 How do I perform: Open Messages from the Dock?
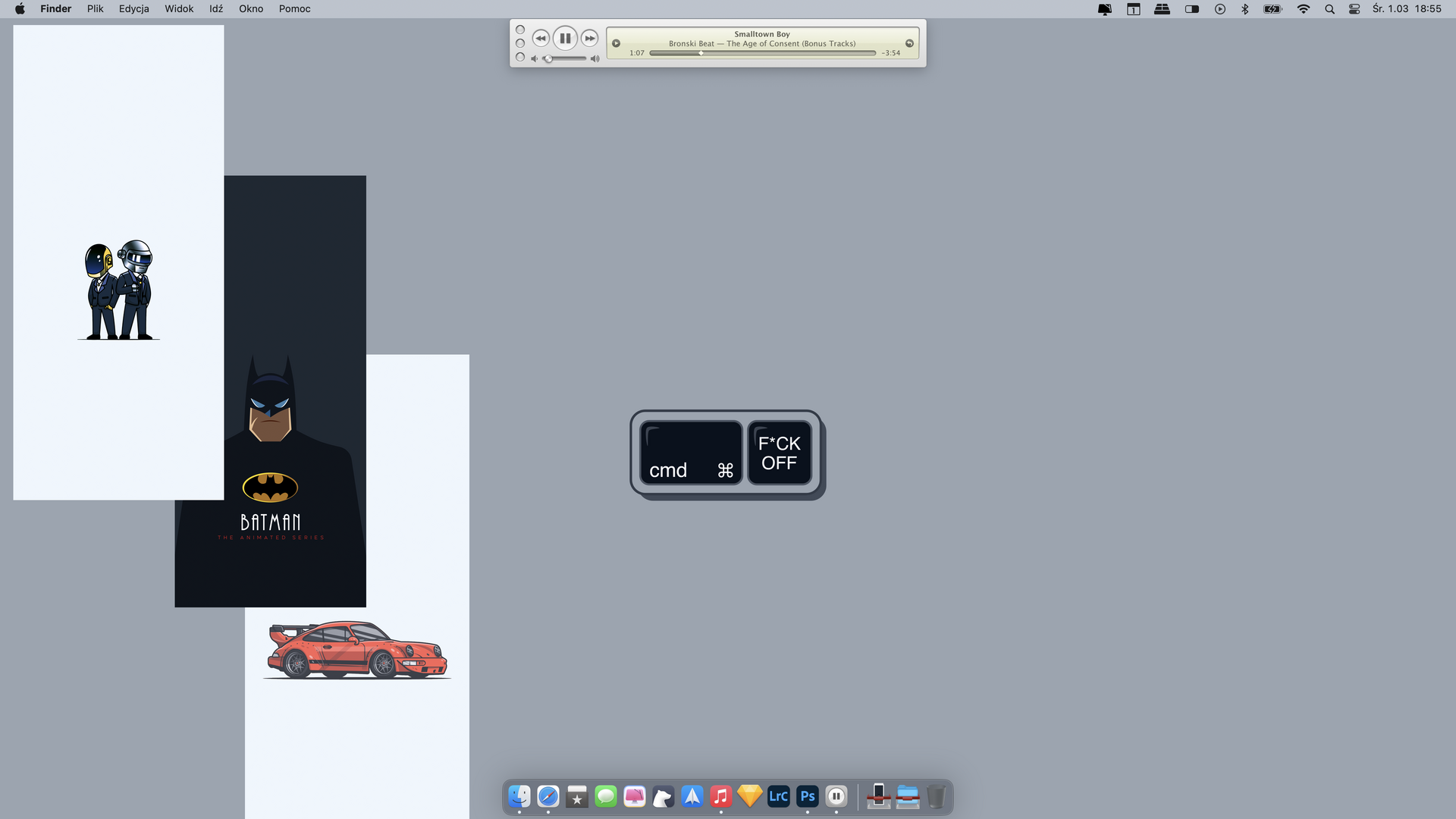pos(606,796)
